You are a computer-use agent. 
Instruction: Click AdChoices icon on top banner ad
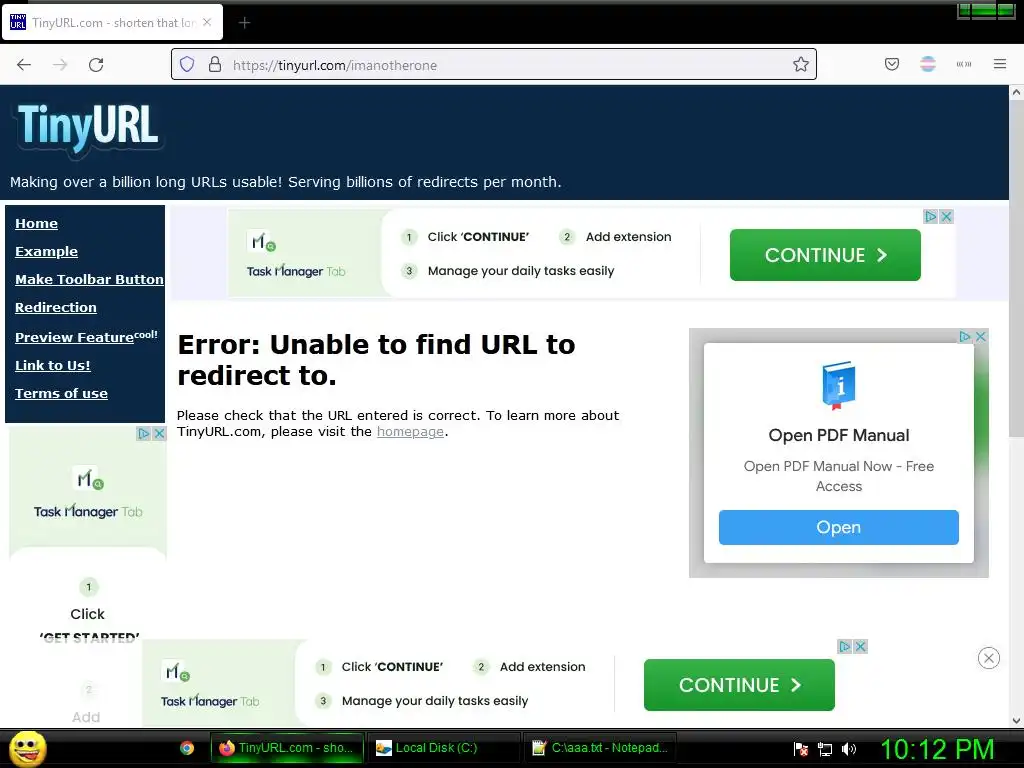(931, 216)
